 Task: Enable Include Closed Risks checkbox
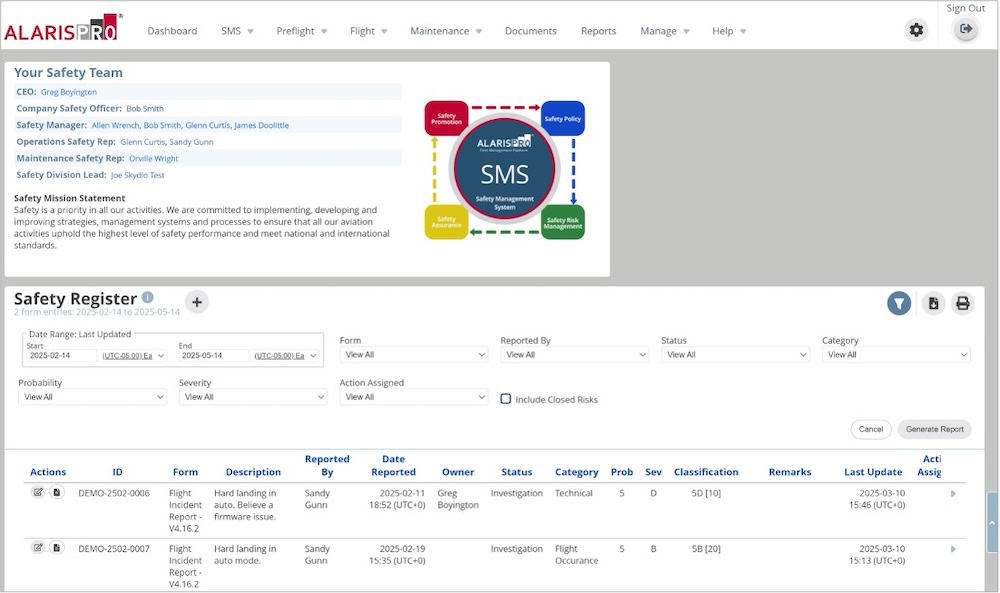tap(506, 399)
